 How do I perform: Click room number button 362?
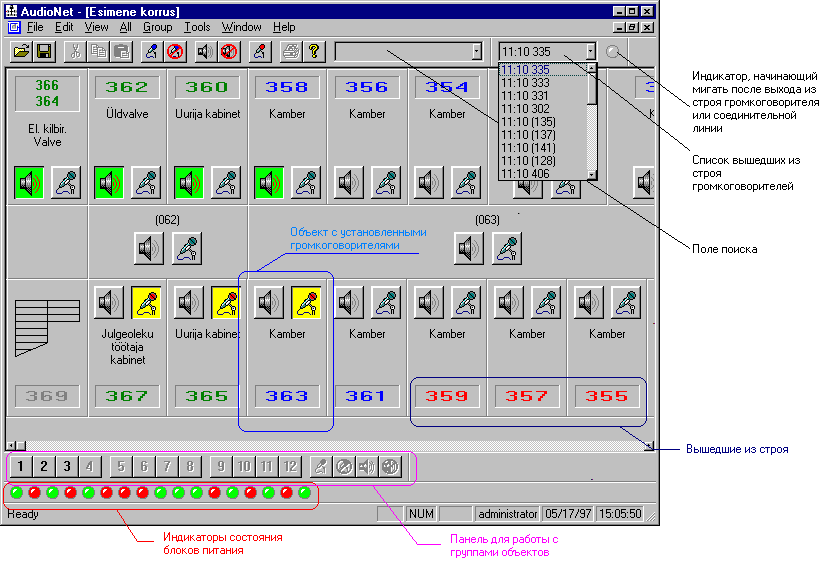(127, 87)
